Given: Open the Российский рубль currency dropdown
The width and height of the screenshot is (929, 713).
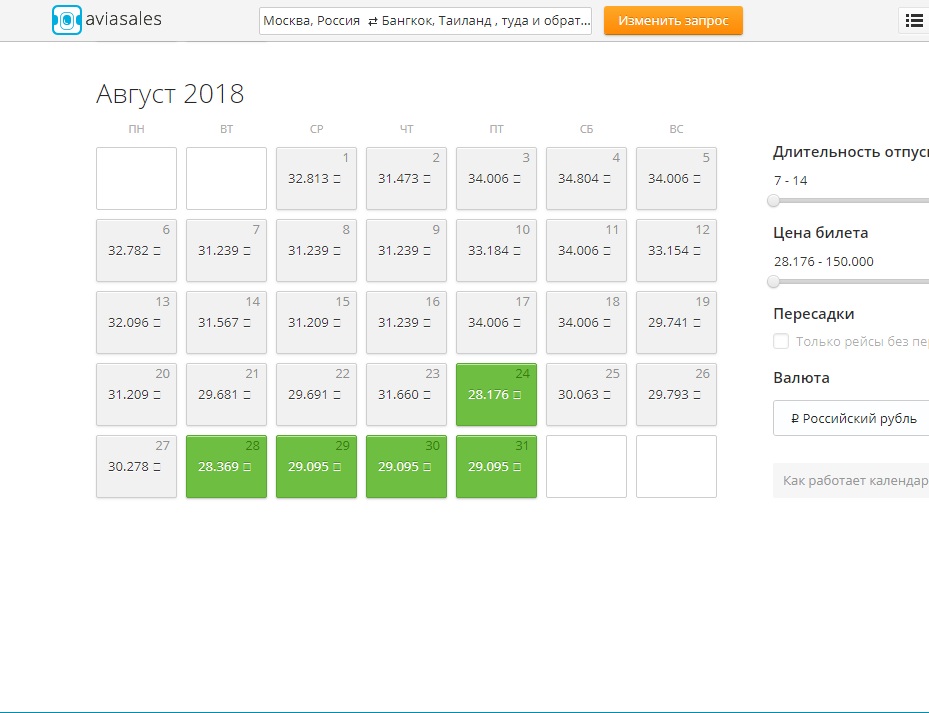Looking at the screenshot, I should [851, 418].
